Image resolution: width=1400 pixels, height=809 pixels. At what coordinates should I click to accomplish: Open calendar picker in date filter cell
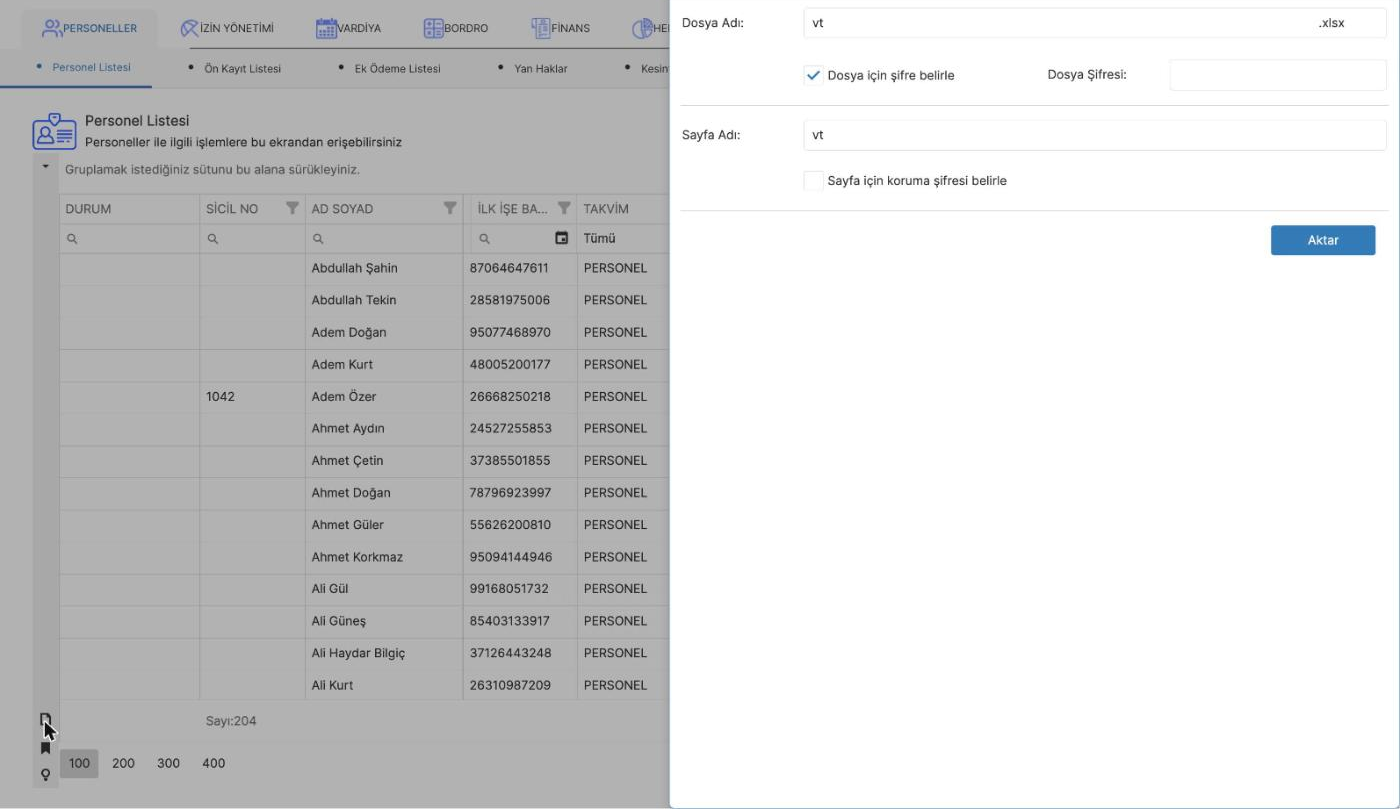coord(561,238)
